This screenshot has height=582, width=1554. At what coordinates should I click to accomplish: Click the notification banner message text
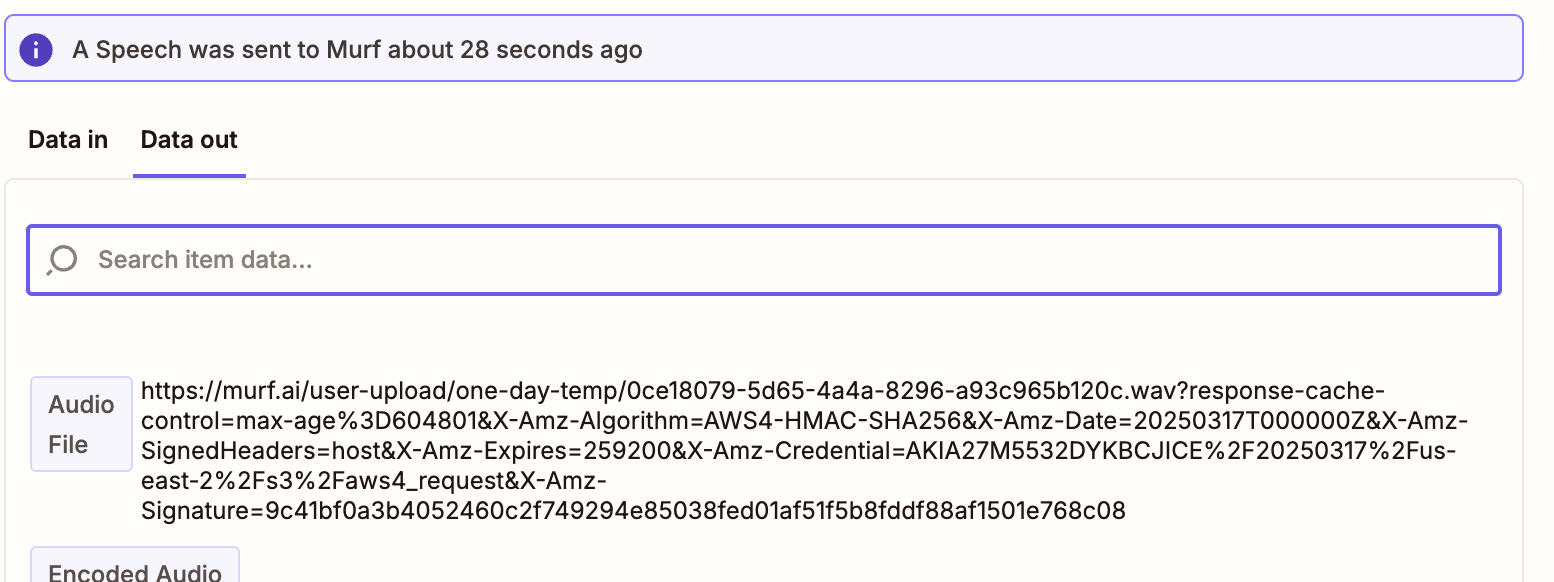[354, 48]
